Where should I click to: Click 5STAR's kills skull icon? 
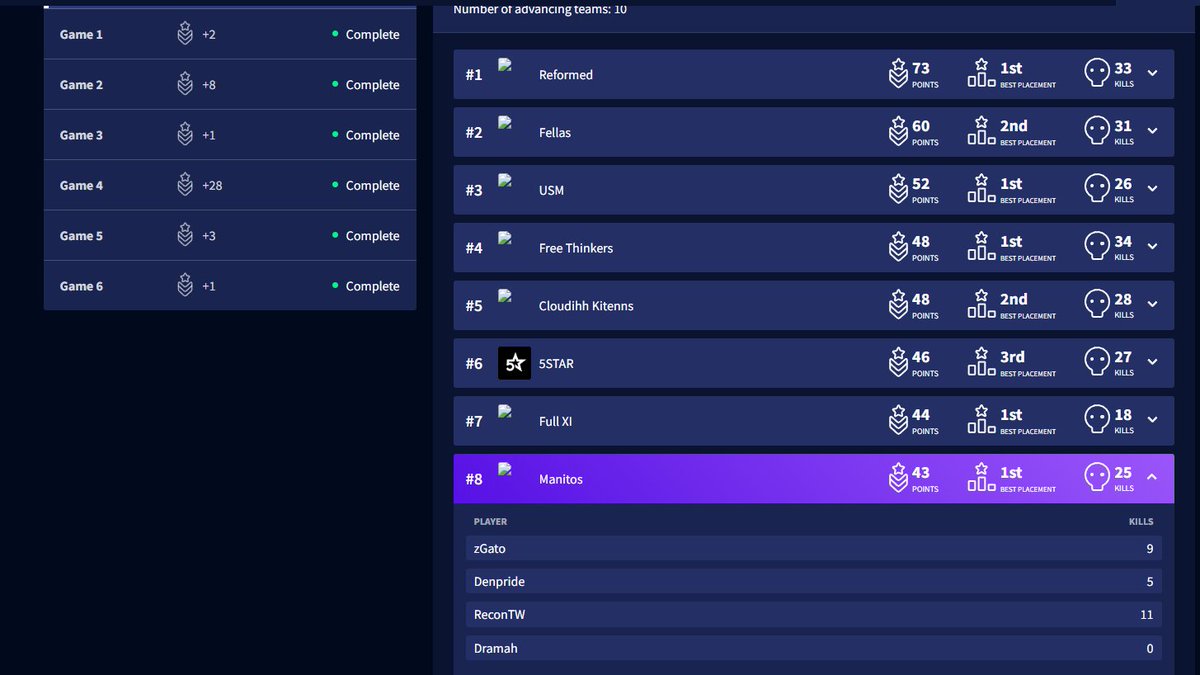click(1097, 363)
